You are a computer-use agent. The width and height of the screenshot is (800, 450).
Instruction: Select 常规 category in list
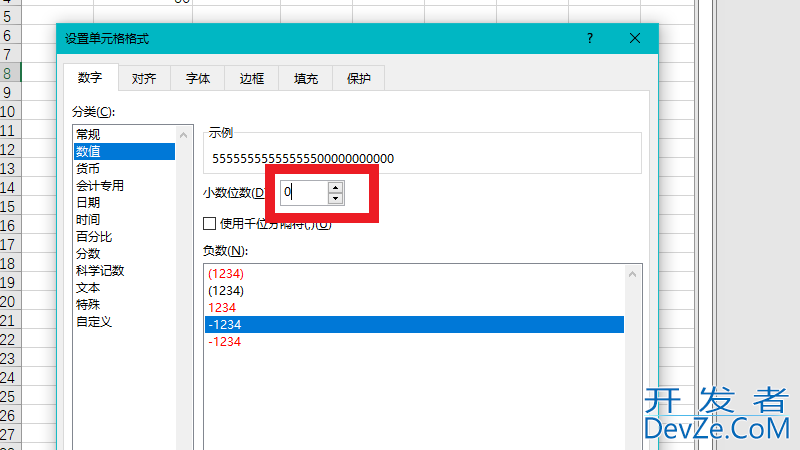[x=124, y=134]
